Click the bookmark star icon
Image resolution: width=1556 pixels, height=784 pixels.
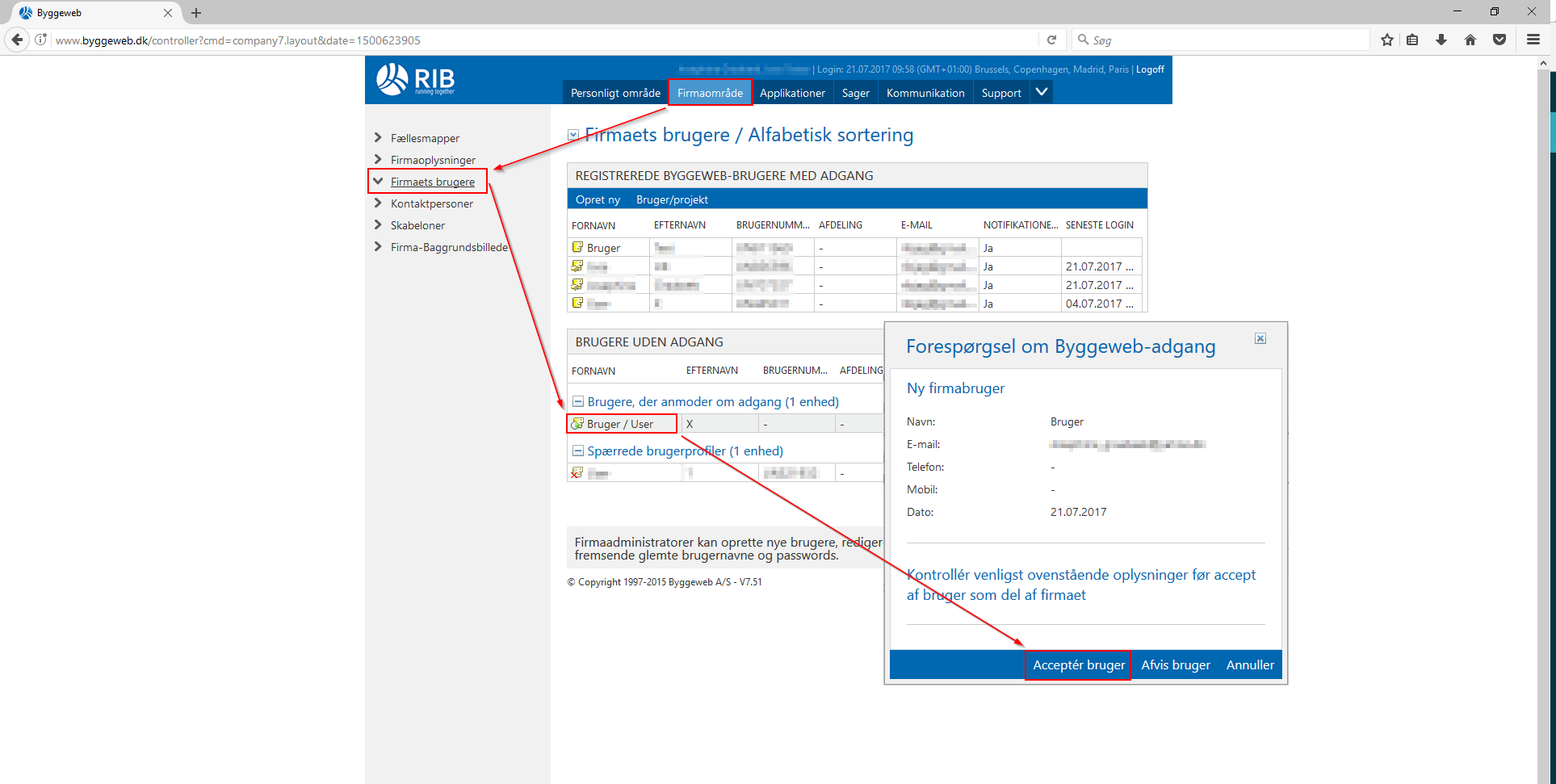click(1387, 40)
